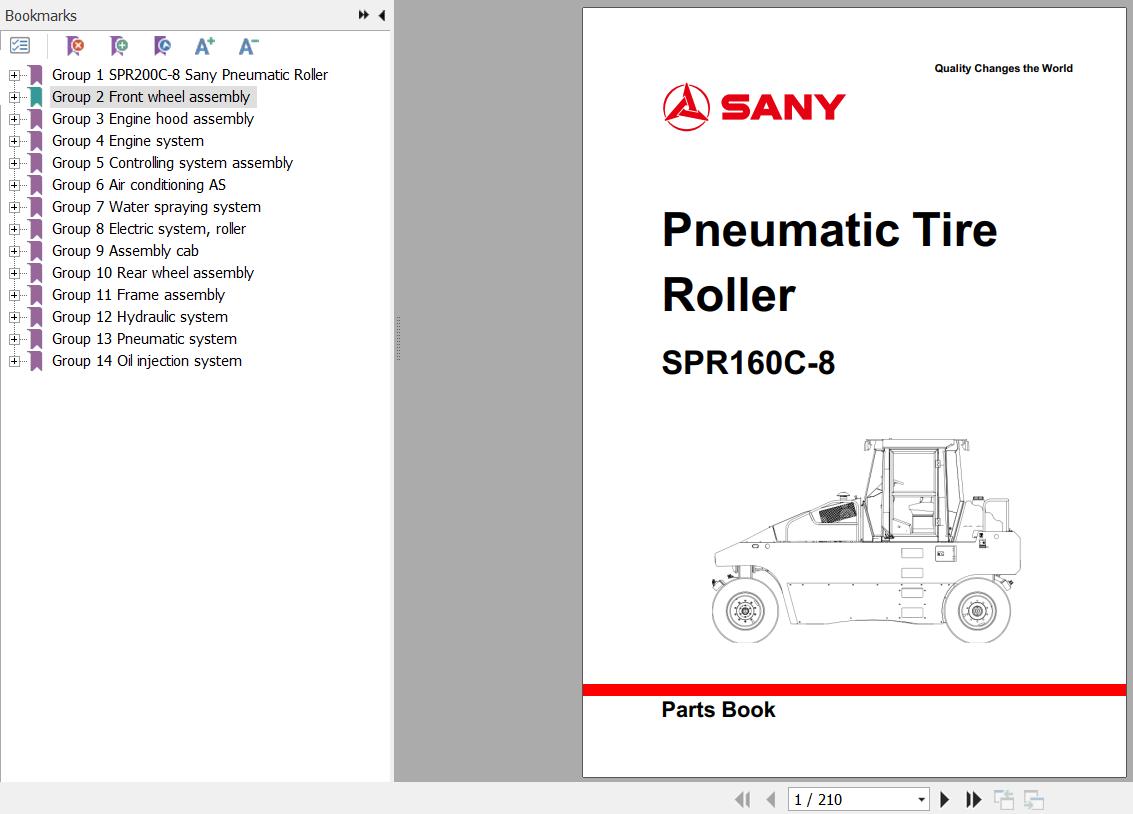
Task: Expand Group 3 Engine hood assembly
Action: coord(14,119)
